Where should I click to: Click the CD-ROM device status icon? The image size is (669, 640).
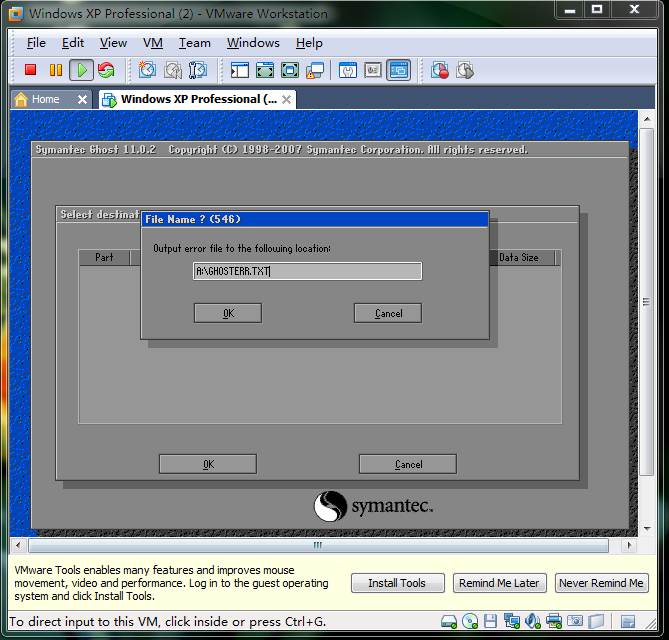click(x=470, y=622)
